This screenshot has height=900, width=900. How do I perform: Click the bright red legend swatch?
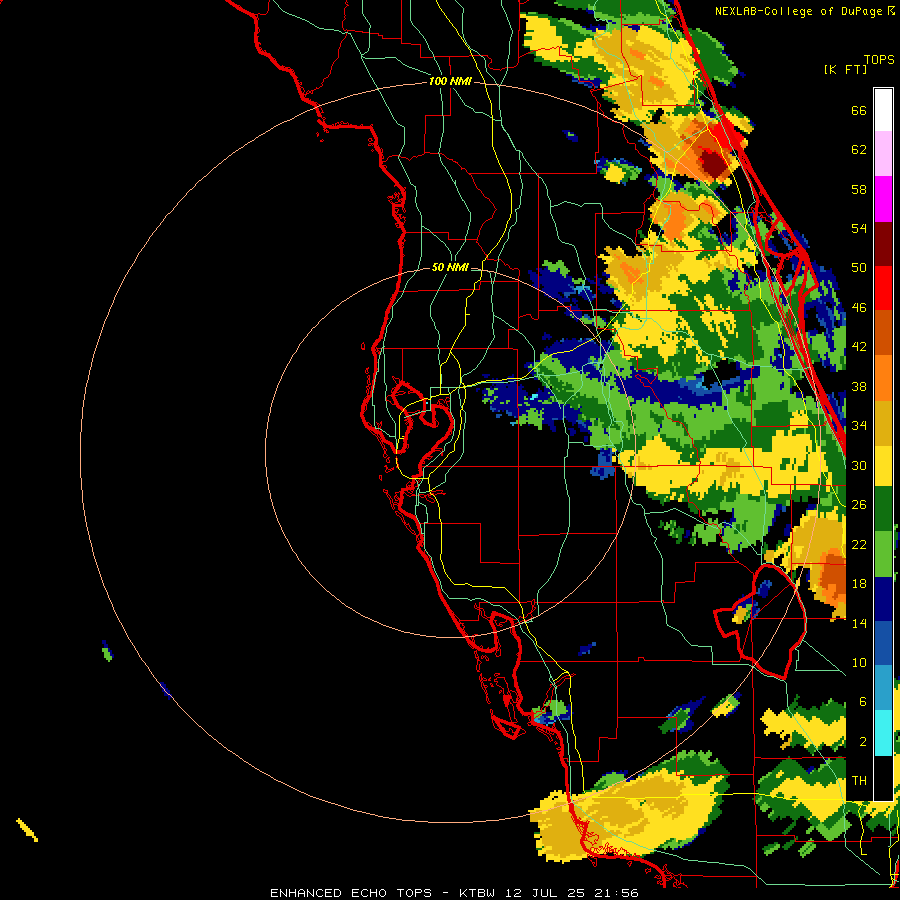(x=883, y=288)
